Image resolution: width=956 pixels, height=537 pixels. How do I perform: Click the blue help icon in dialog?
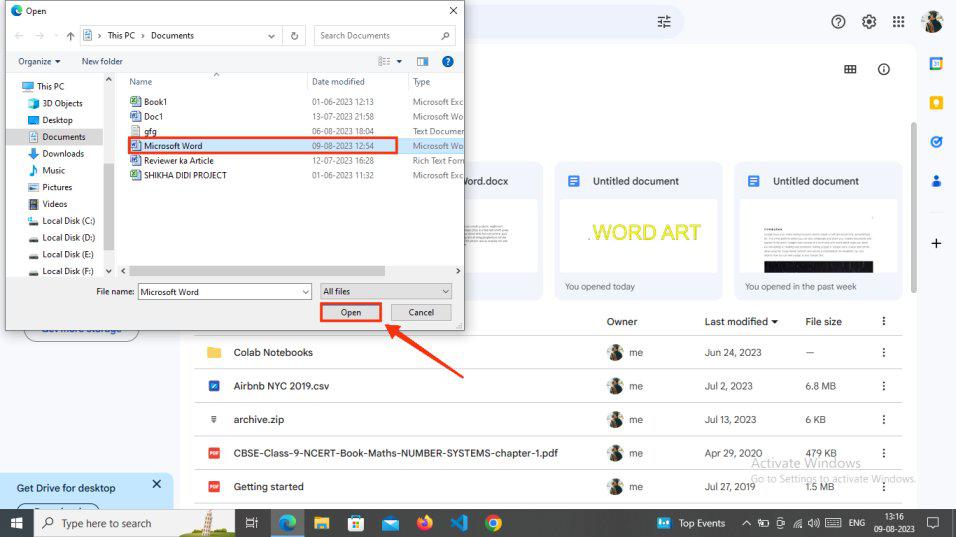coord(448,61)
